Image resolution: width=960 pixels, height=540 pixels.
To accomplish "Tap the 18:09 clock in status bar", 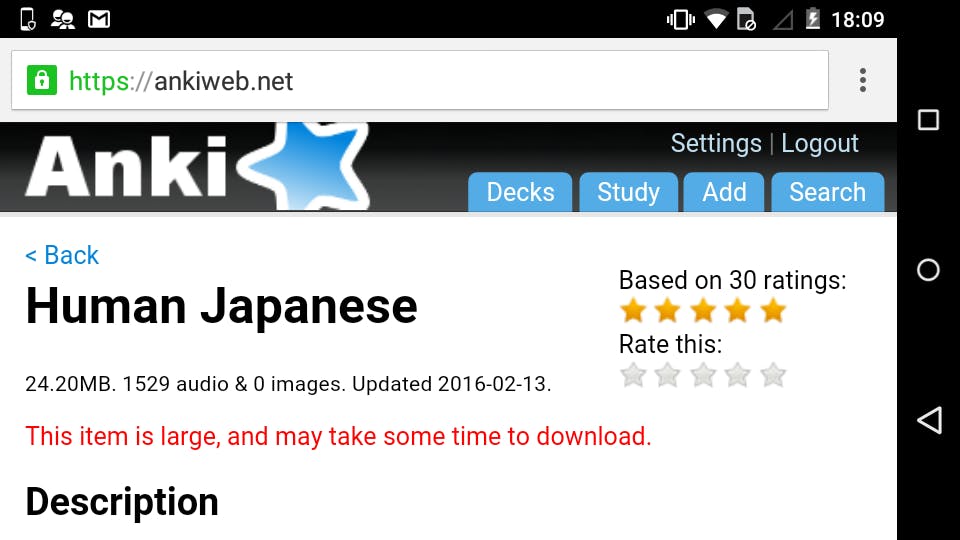I will 858,20.
